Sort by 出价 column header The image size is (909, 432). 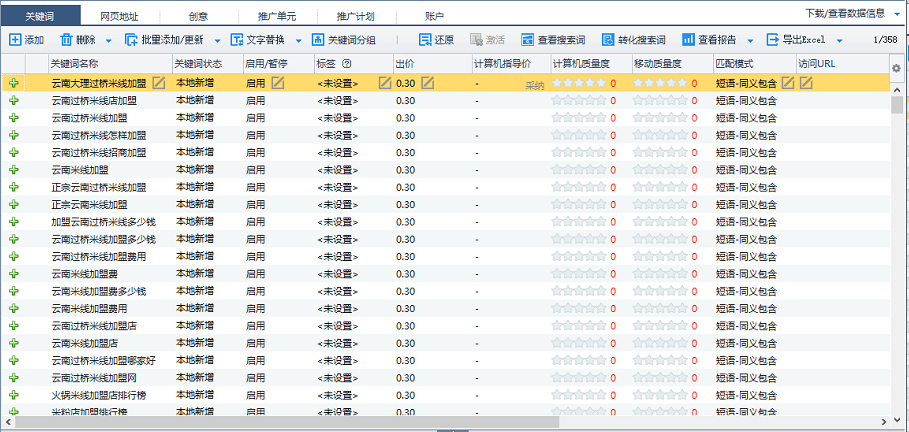tap(431, 64)
